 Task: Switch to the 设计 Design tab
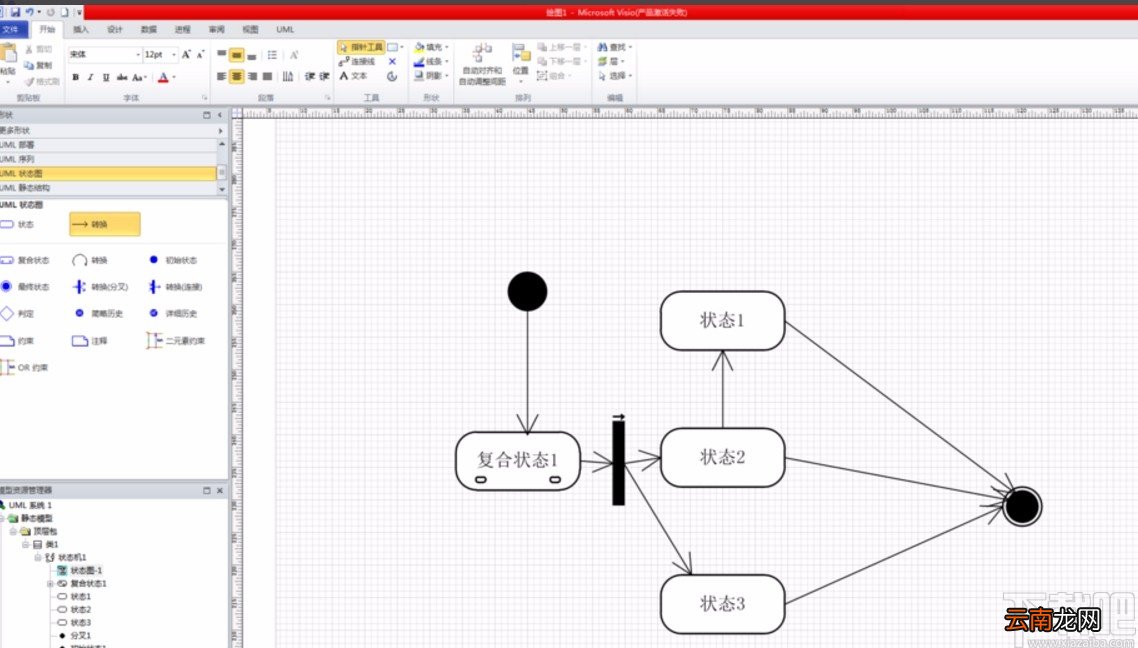point(115,30)
